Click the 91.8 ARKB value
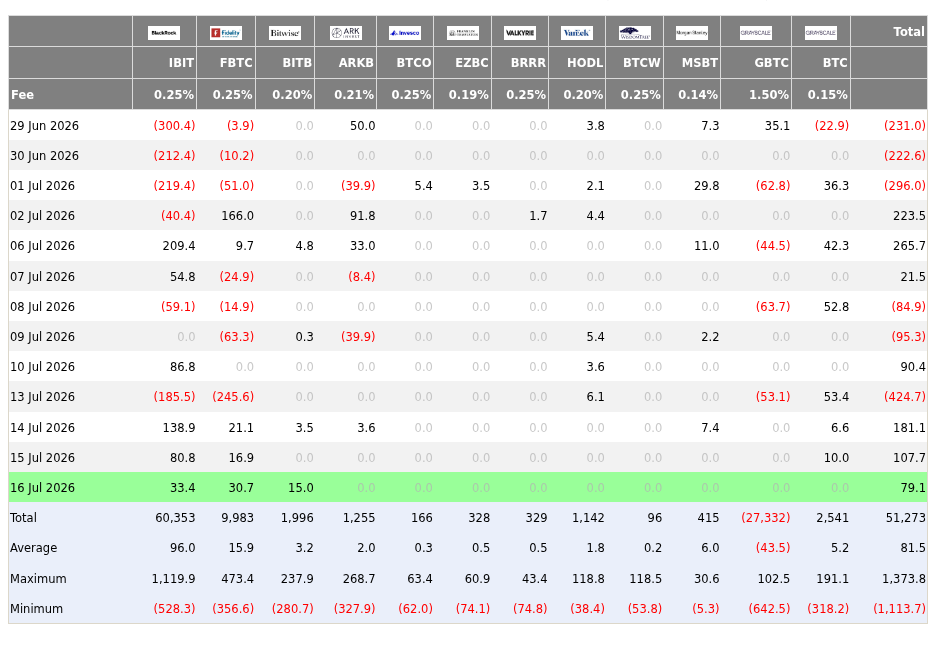The width and height of the screenshot is (944, 650). point(362,216)
